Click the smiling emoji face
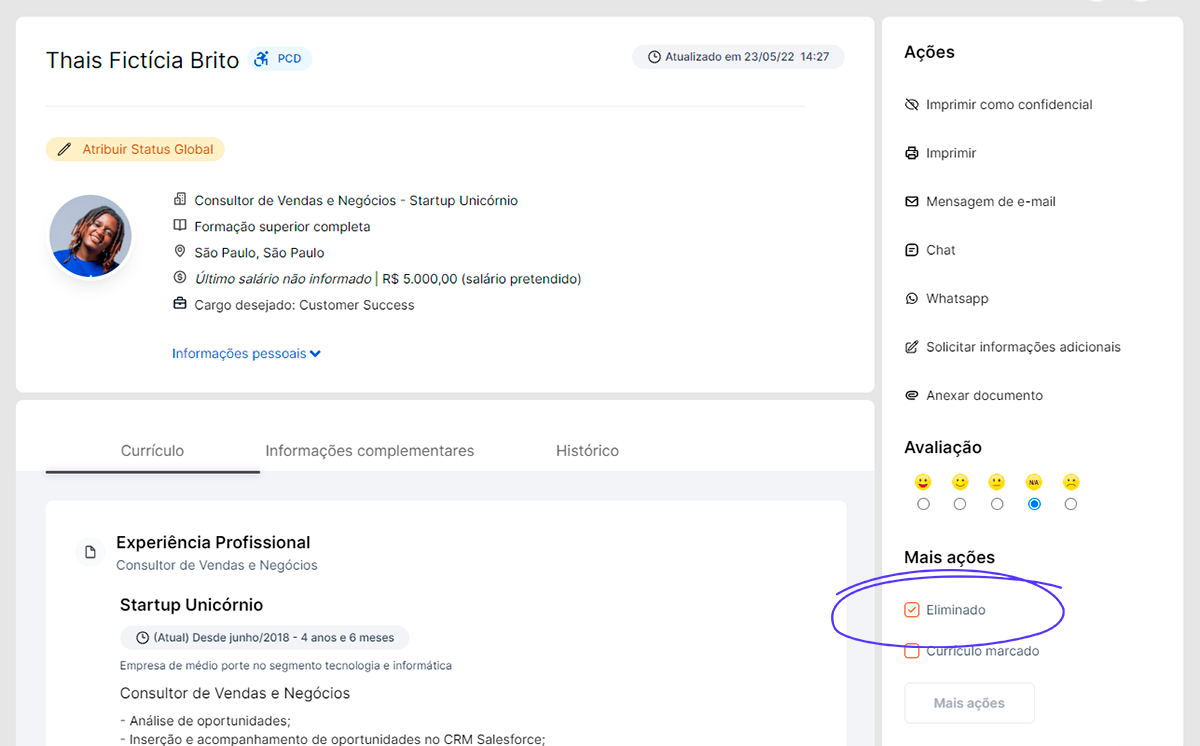The image size is (1200, 746). tap(960, 481)
